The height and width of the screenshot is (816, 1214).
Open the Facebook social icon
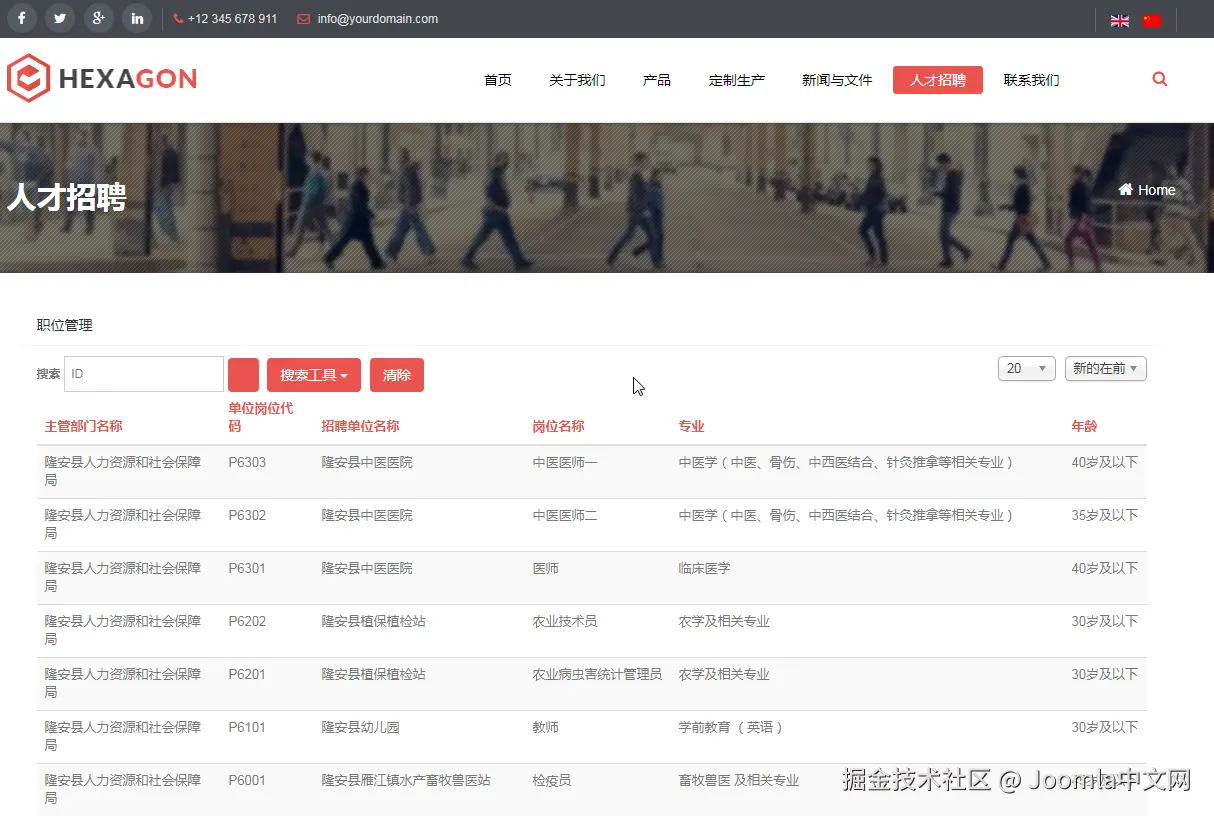tap(21, 18)
